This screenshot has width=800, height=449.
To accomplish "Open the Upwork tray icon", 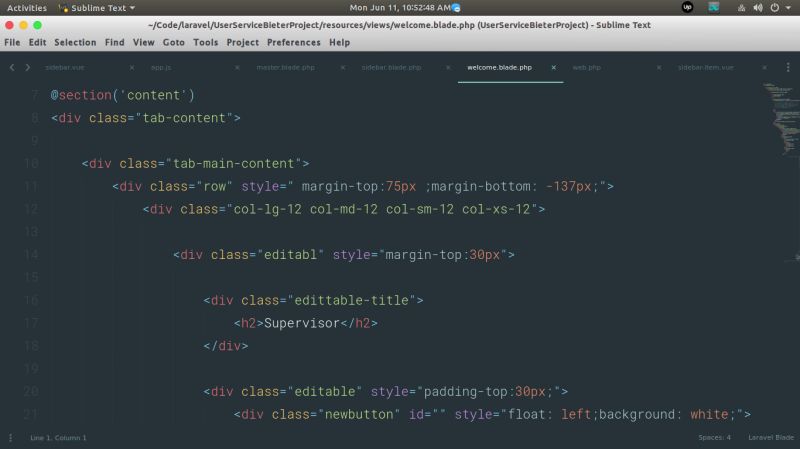I will [687, 7].
